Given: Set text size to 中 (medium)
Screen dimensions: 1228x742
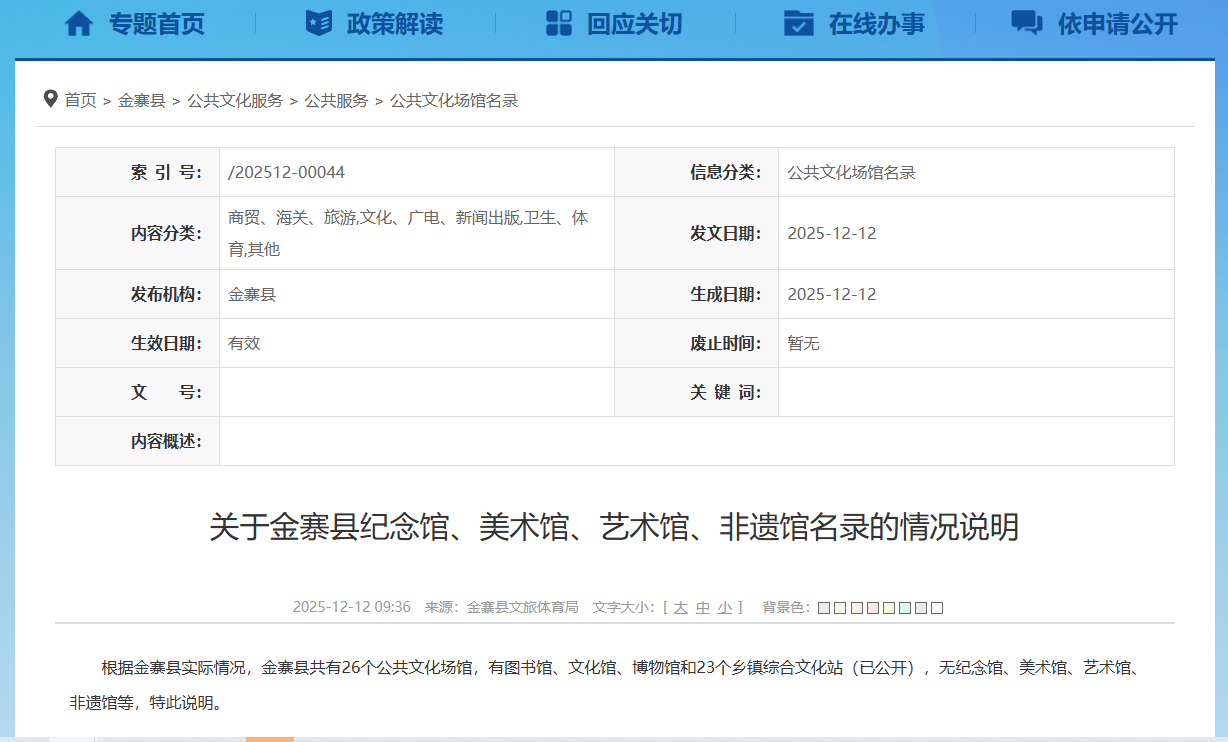Looking at the screenshot, I should (x=703, y=607).
